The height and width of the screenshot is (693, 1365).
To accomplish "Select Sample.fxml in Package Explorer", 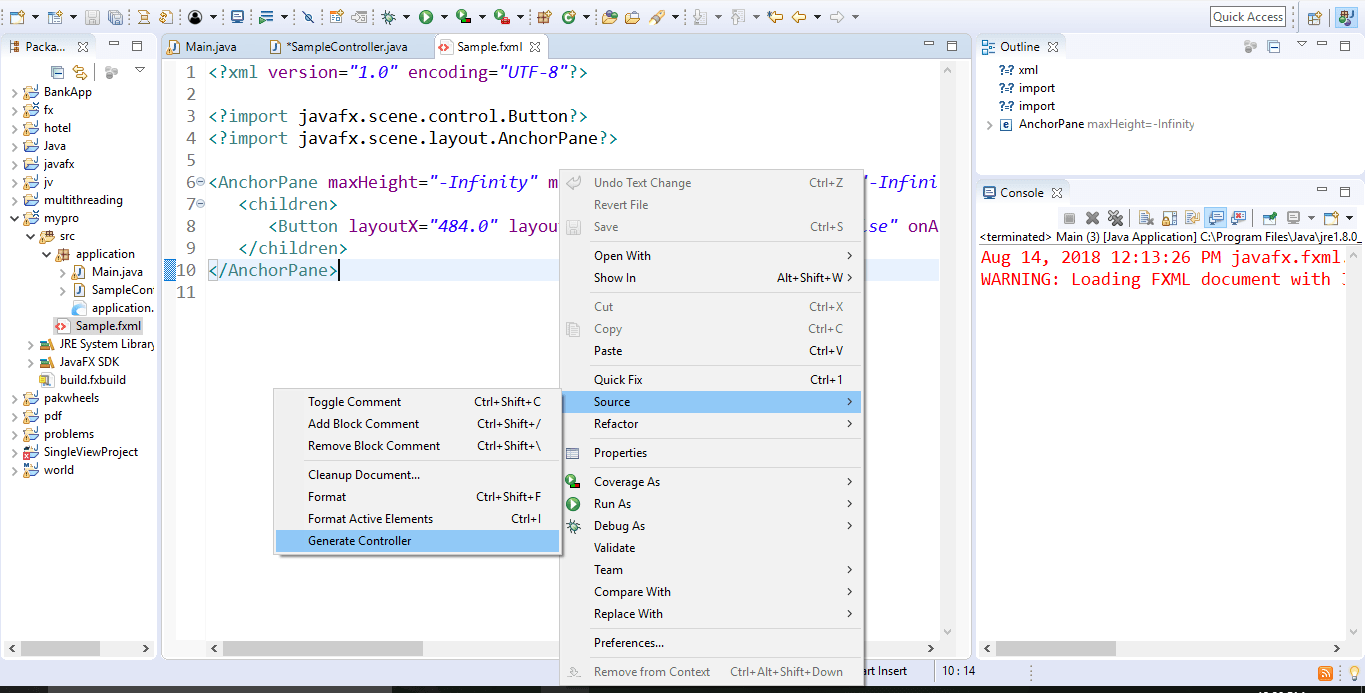I will (x=97, y=325).
